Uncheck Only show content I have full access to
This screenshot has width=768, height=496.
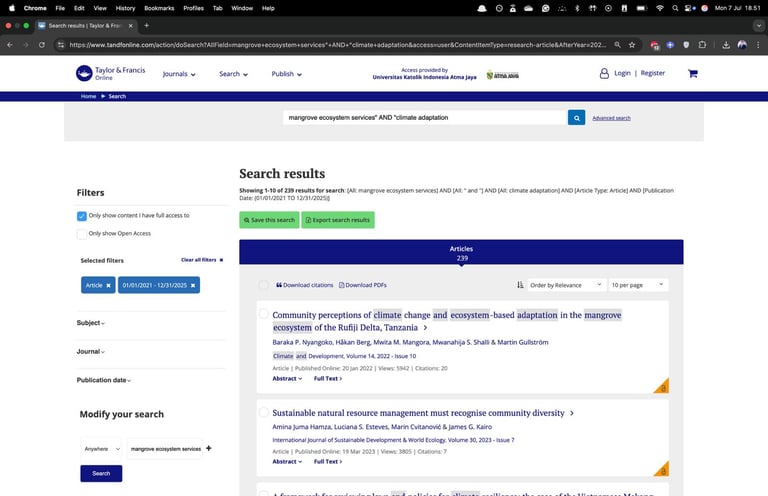pyautogui.click(x=82, y=216)
